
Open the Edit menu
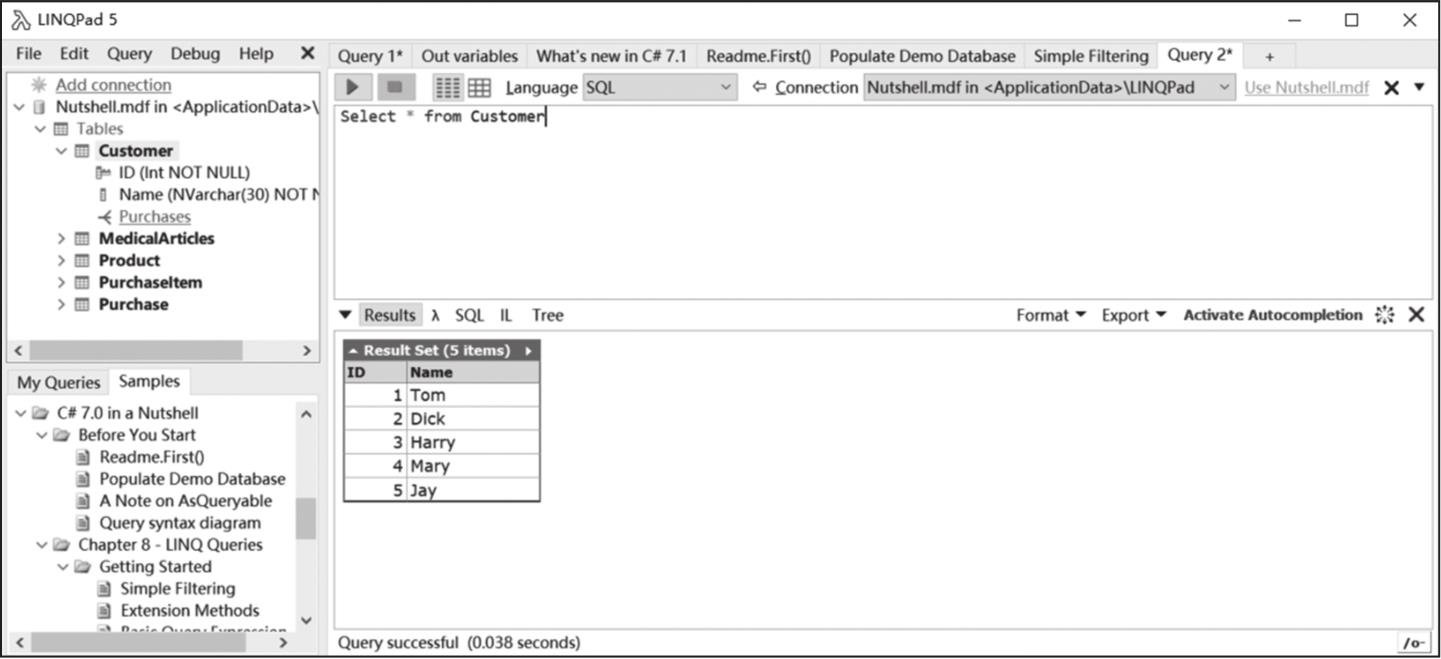tap(74, 53)
